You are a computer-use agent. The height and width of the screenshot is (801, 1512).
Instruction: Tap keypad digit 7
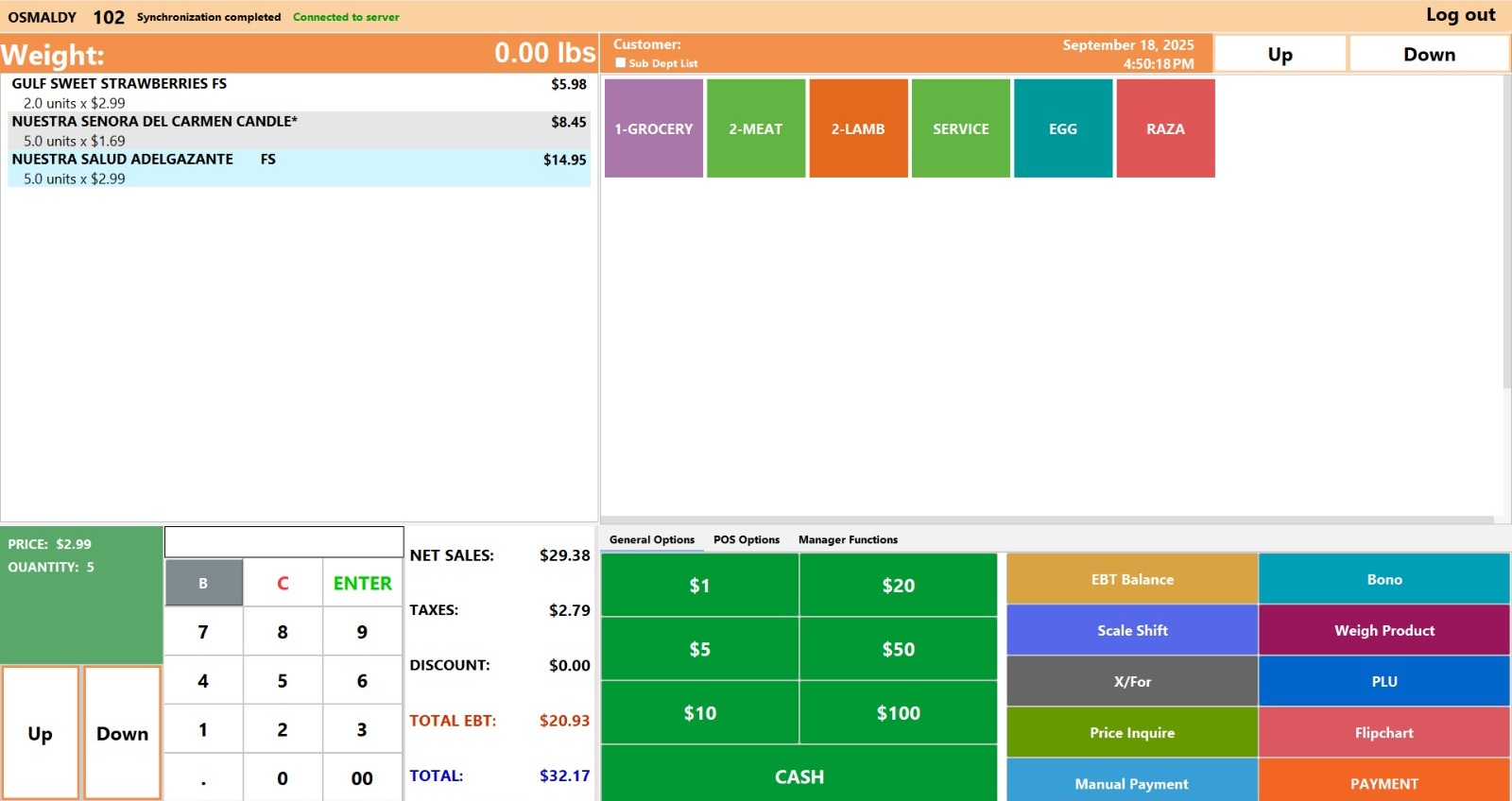(x=203, y=632)
